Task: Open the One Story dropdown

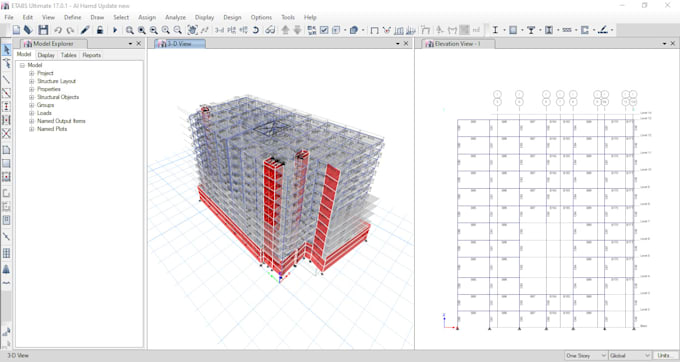Action: (586, 355)
